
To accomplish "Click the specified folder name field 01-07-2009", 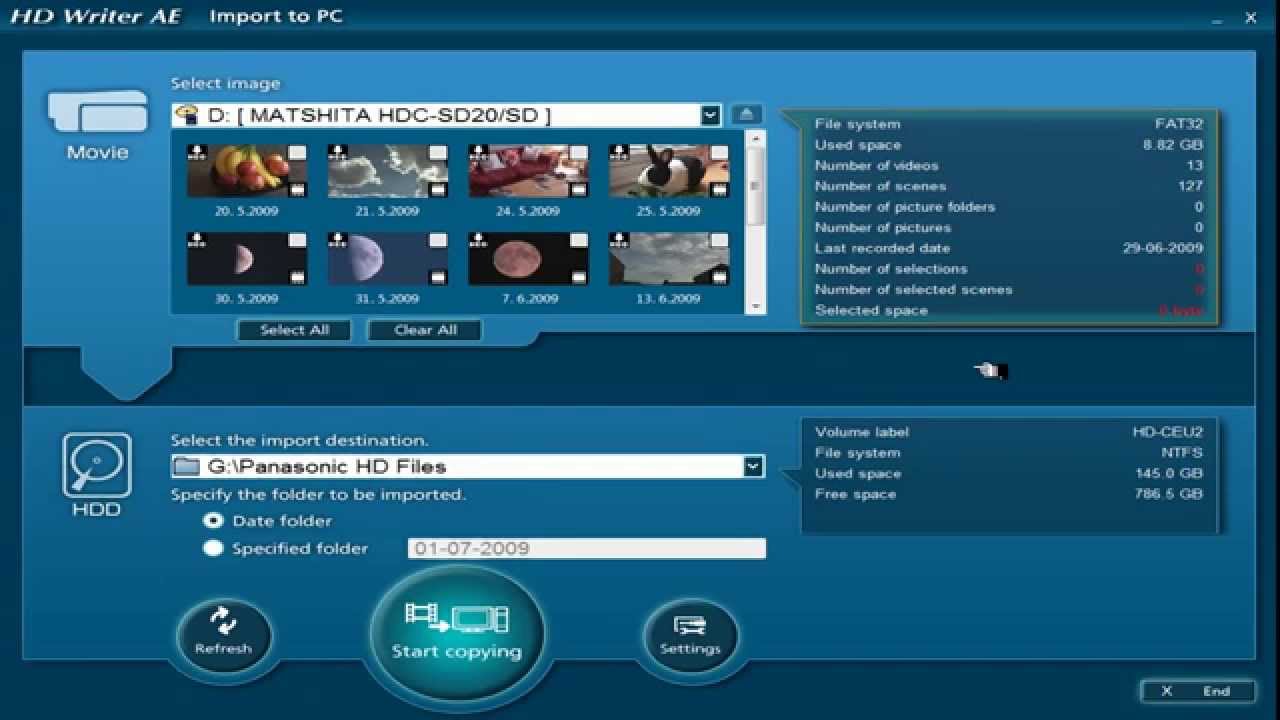I will (587, 548).
